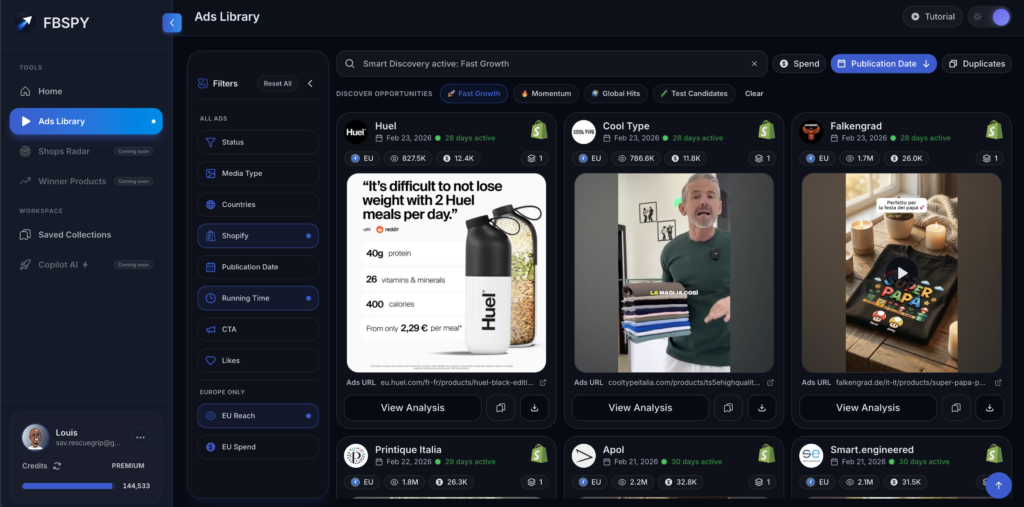Toggle the Duplicates button

coord(977,64)
